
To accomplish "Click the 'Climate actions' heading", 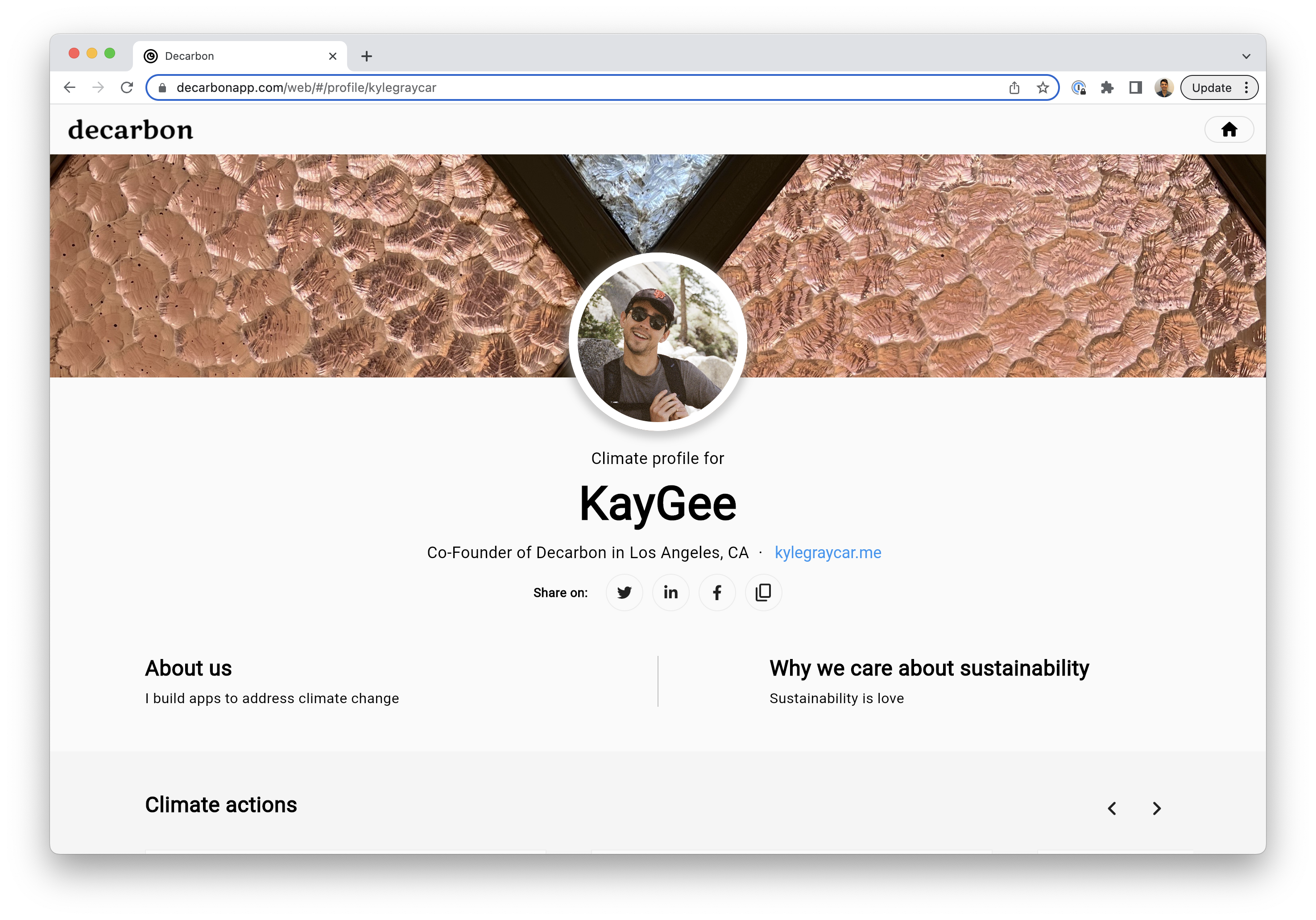I will point(221,805).
